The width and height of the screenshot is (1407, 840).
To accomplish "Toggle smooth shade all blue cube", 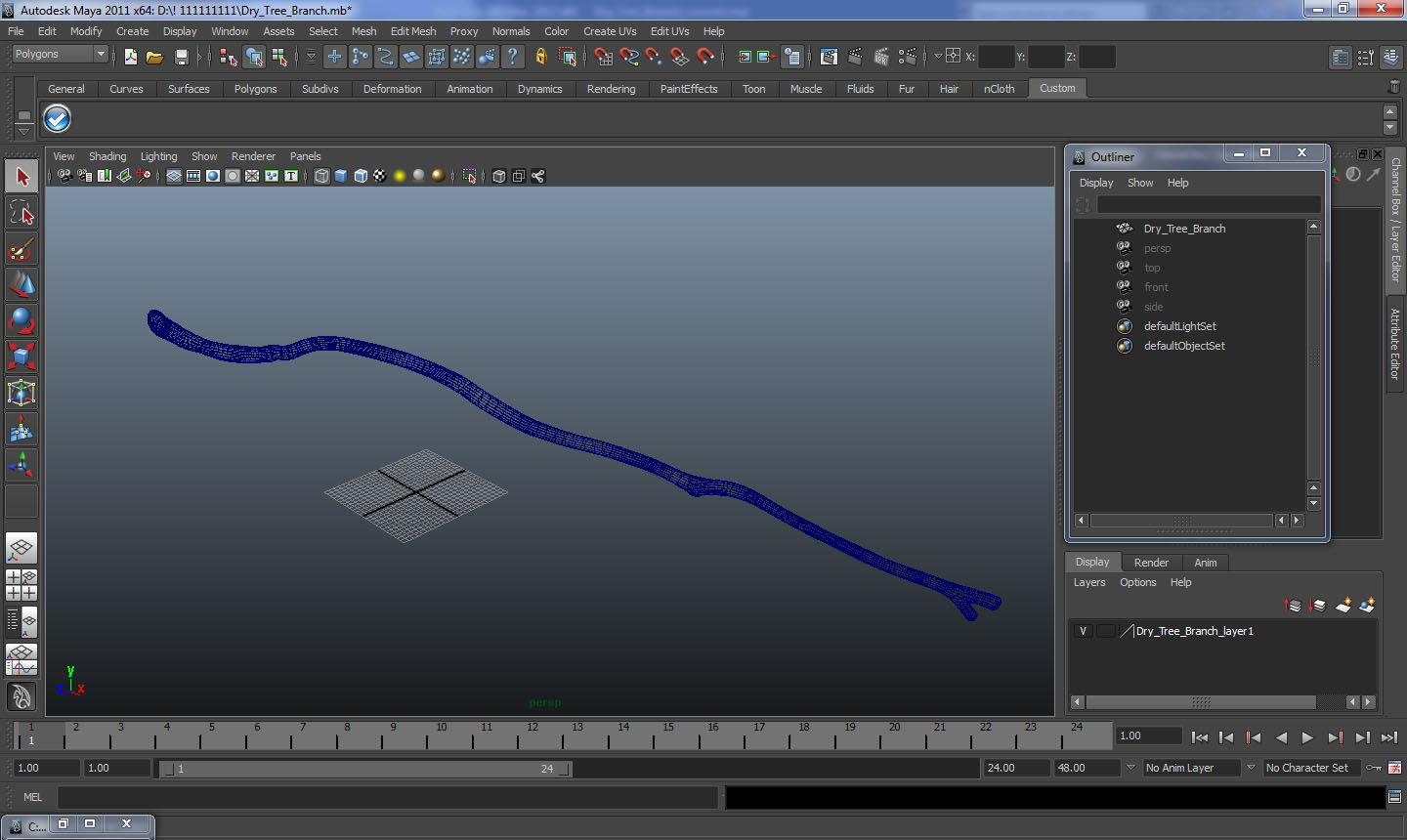I will pos(341,176).
